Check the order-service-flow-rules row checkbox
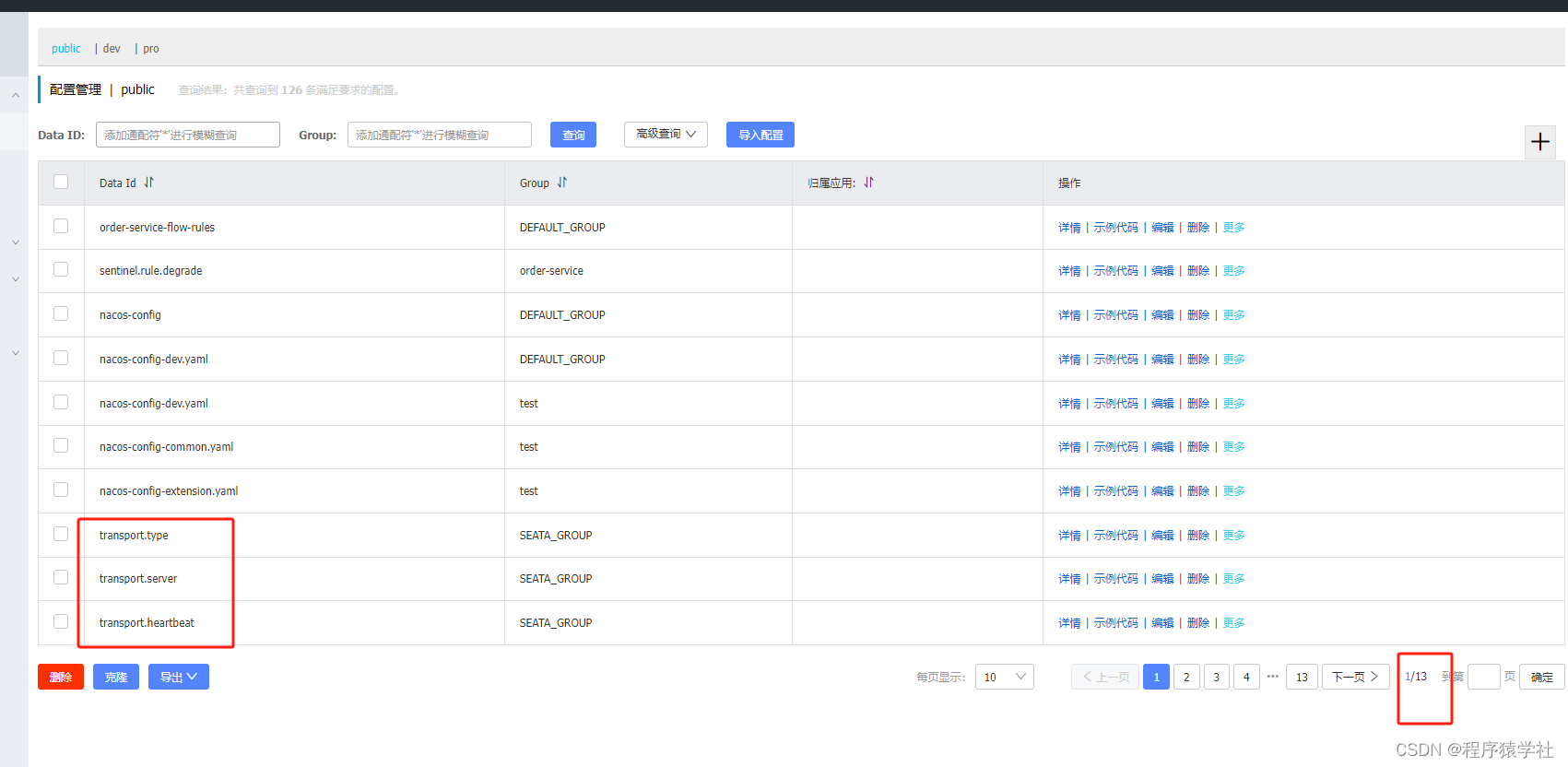1568x767 pixels. pos(61,226)
